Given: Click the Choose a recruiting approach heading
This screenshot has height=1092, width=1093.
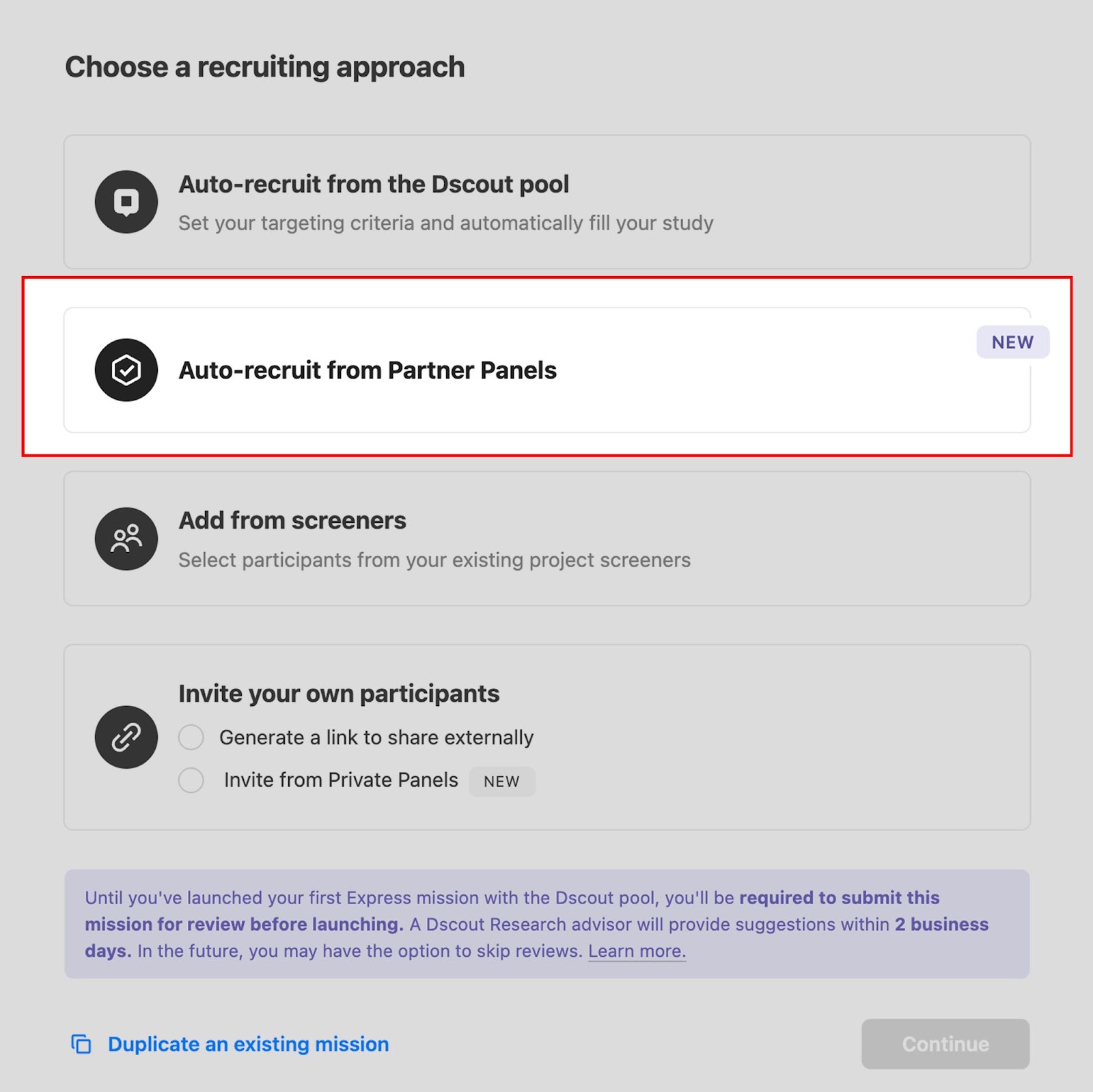Looking at the screenshot, I should [265, 66].
